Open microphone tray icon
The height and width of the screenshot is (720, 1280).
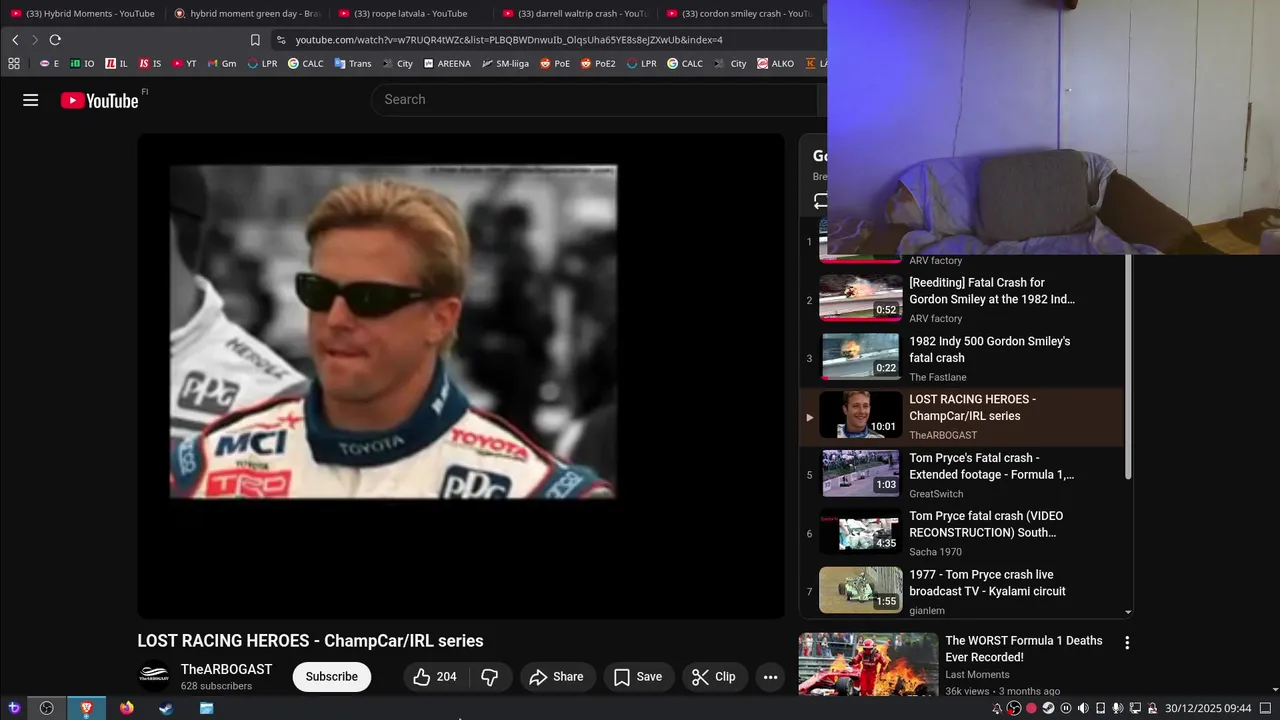(1118, 708)
